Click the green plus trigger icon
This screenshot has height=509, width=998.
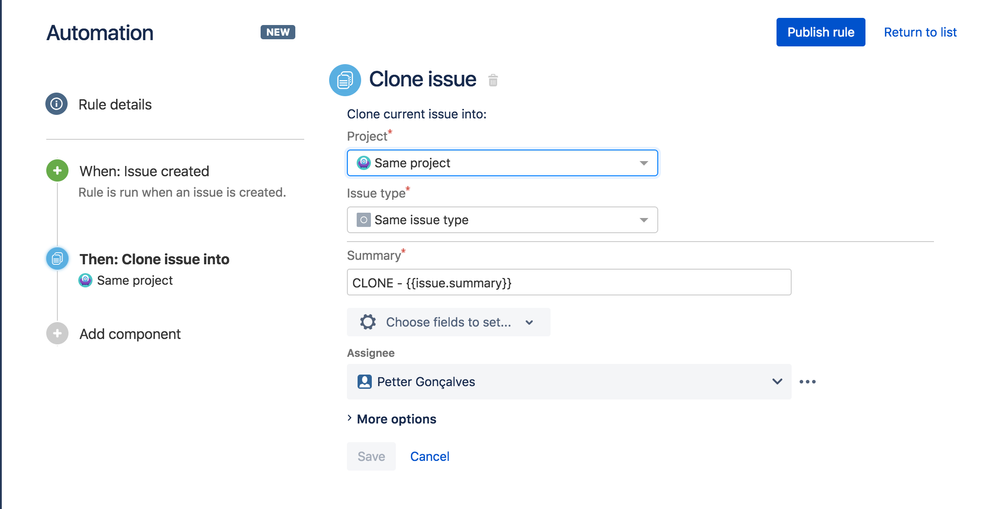pos(57,171)
